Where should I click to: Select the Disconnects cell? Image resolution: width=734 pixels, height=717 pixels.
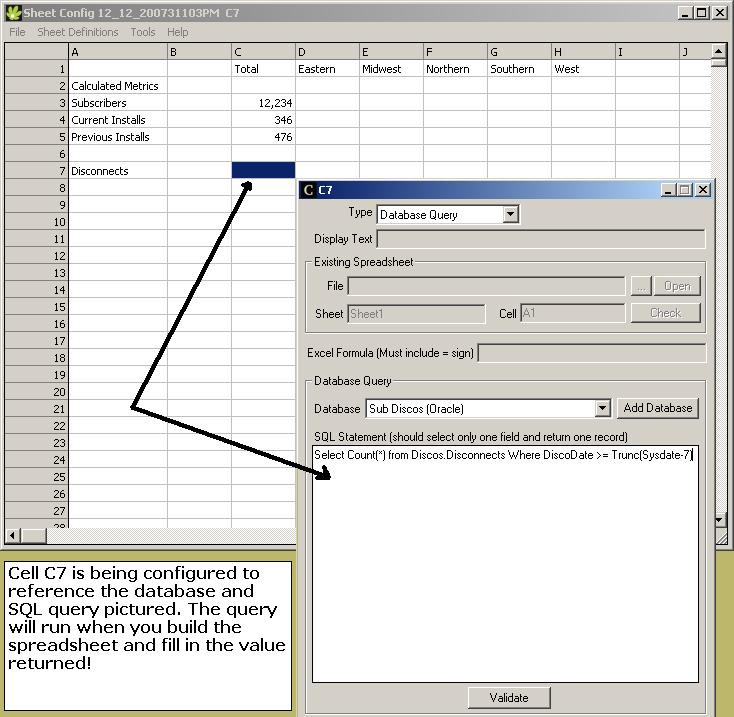pos(118,170)
